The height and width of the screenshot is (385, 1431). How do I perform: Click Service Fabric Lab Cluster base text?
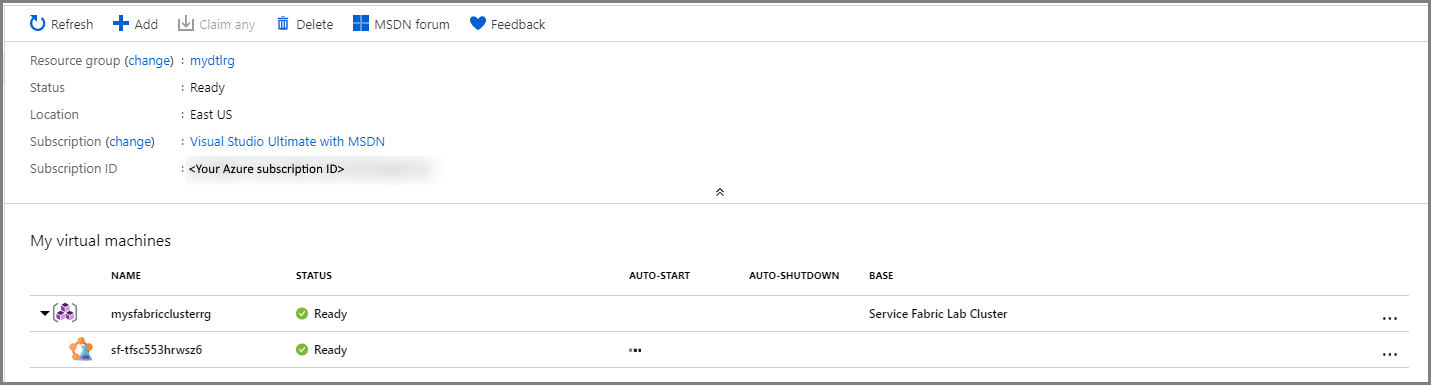click(938, 314)
